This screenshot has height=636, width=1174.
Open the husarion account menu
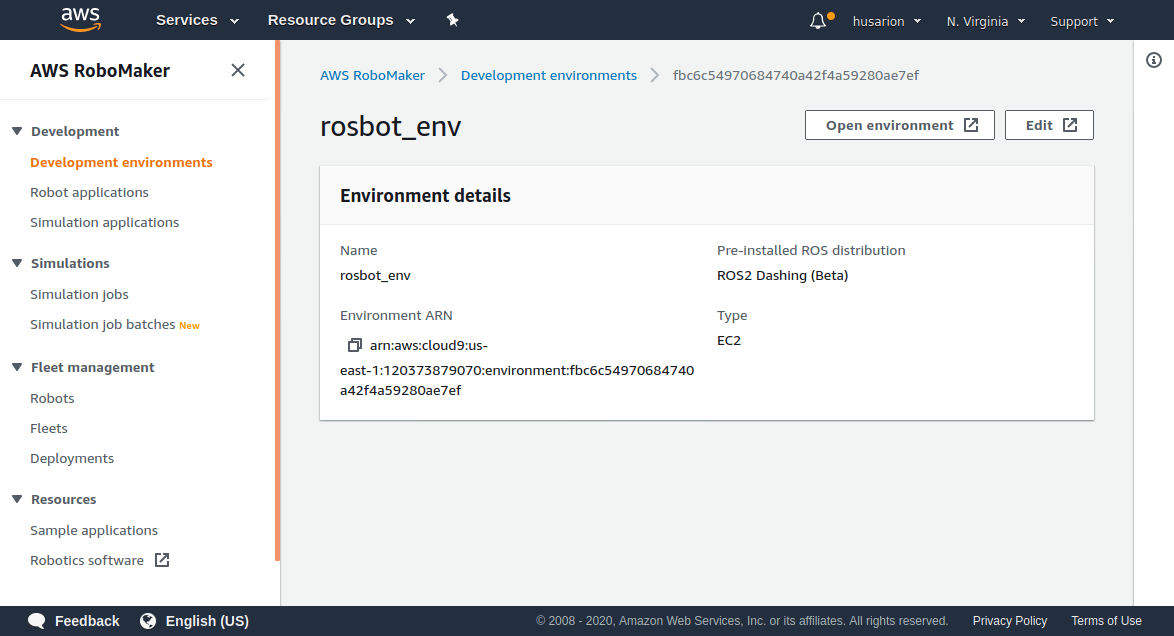point(887,21)
